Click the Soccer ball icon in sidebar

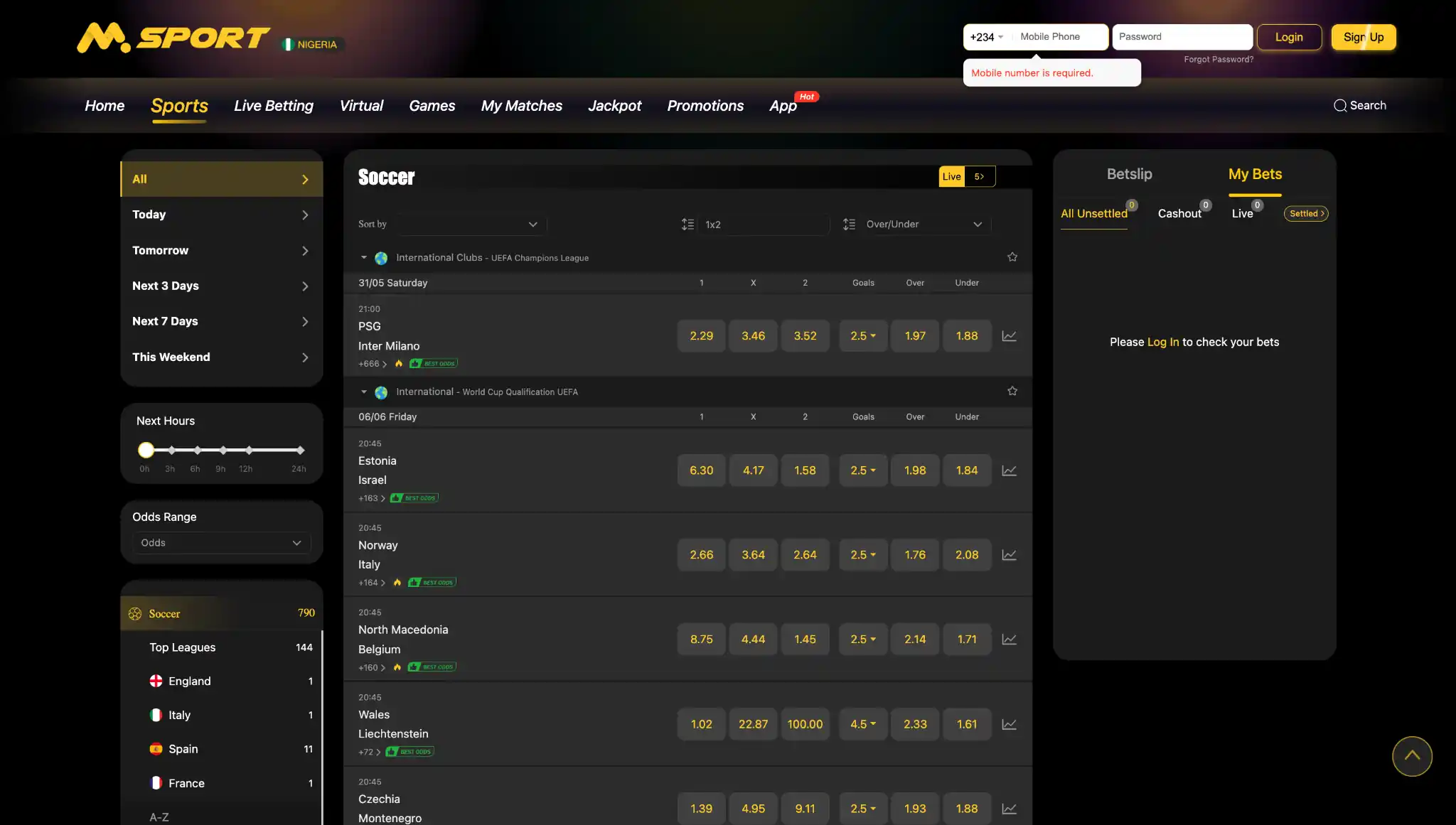(x=135, y=614)
